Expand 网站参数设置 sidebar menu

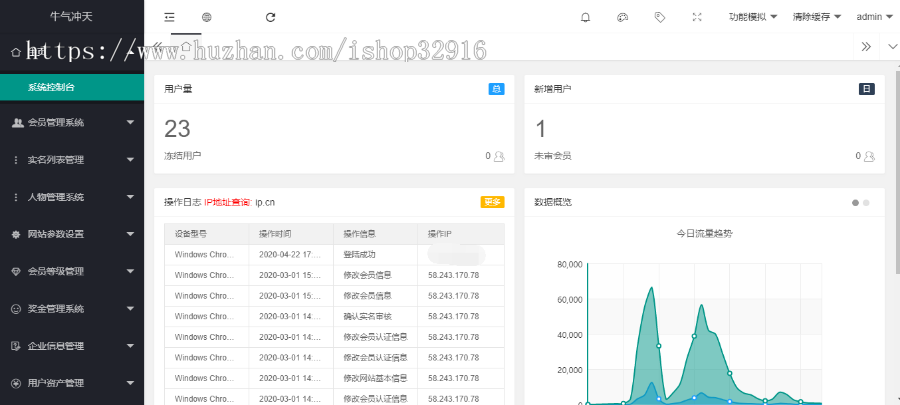72,234
